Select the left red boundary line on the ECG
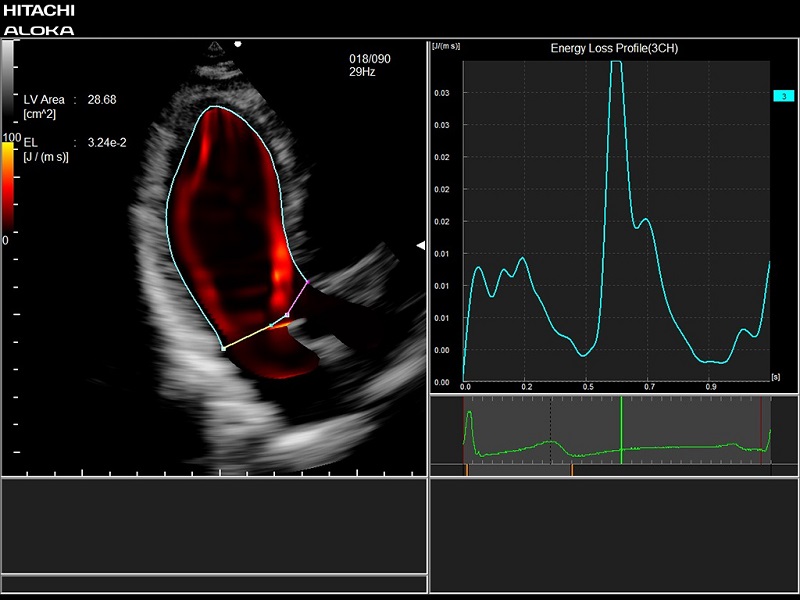 pos(464,429)
